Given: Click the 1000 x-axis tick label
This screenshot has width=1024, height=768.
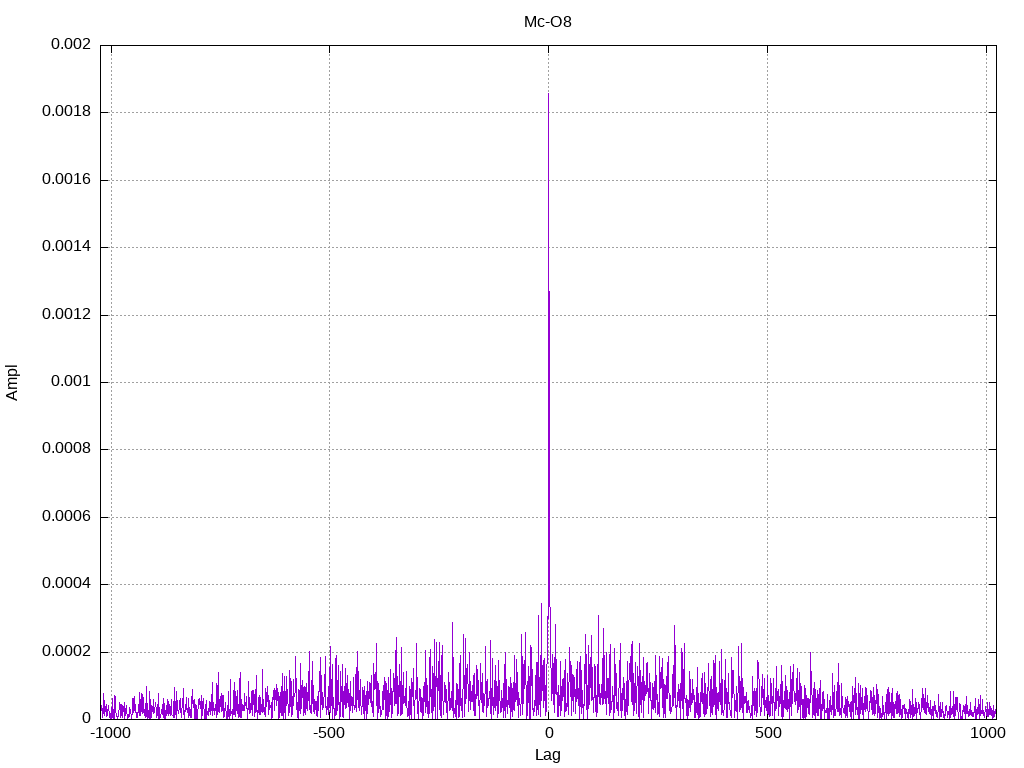Looking at the screenshot, I should pyautogui.click(x=988, y=733).
